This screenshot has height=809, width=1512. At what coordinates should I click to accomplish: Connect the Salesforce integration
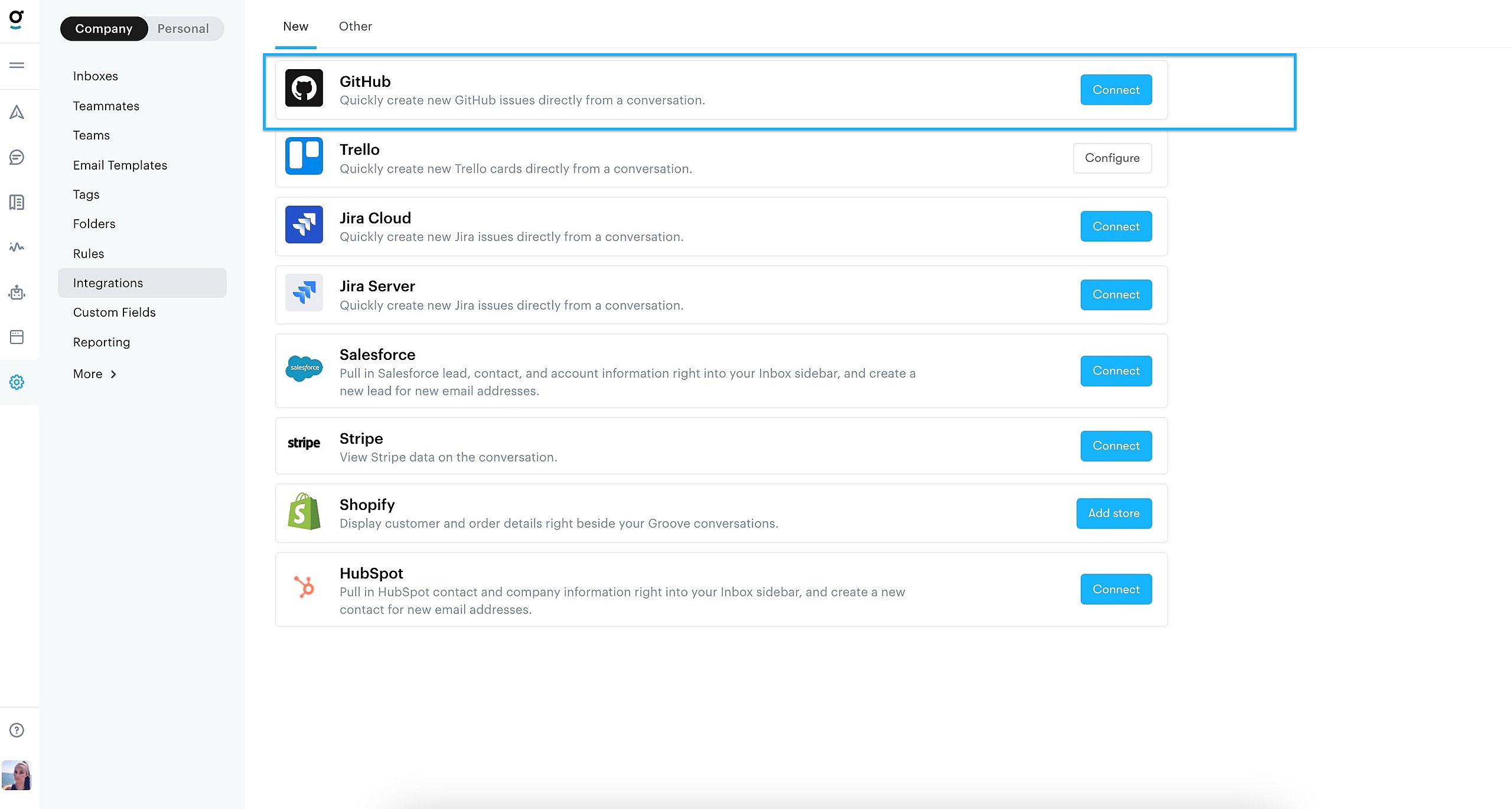[1116, 371]
